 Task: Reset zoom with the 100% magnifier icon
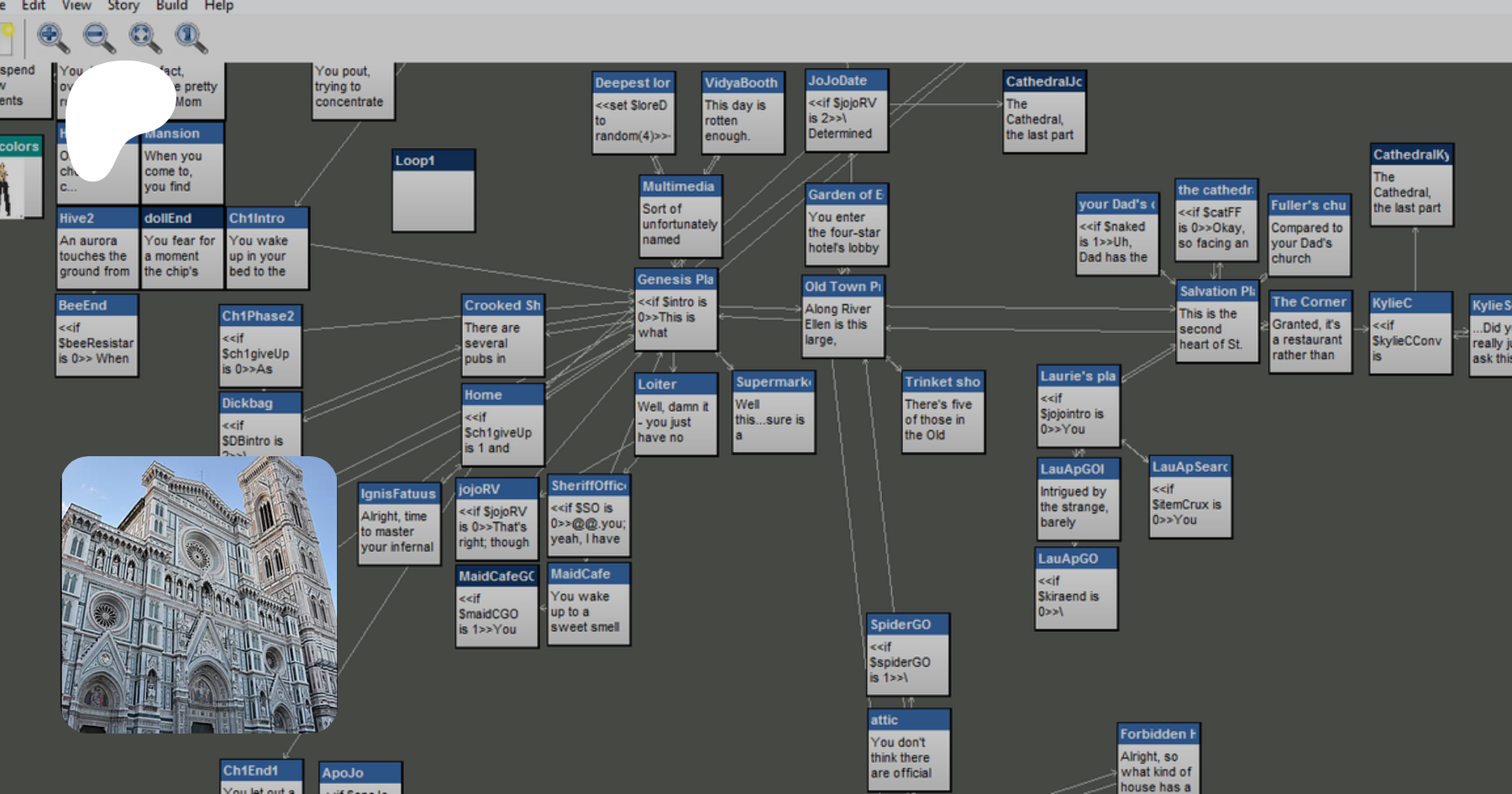(x=190, y=36)
